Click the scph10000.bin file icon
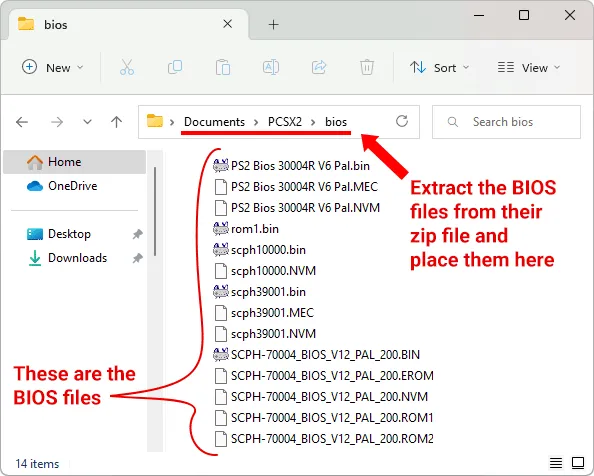The image size is (594, 476). 220,250
